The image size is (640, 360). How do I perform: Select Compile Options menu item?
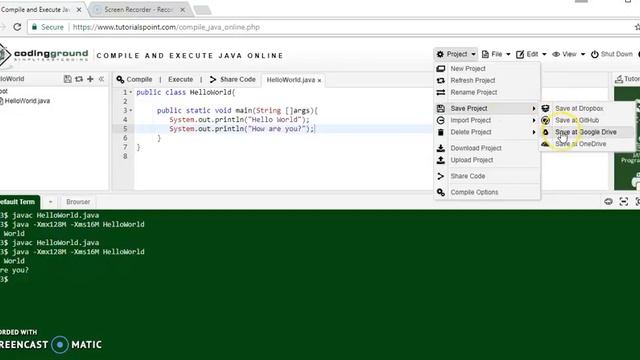pyautogui.click(x=487, y=192)
